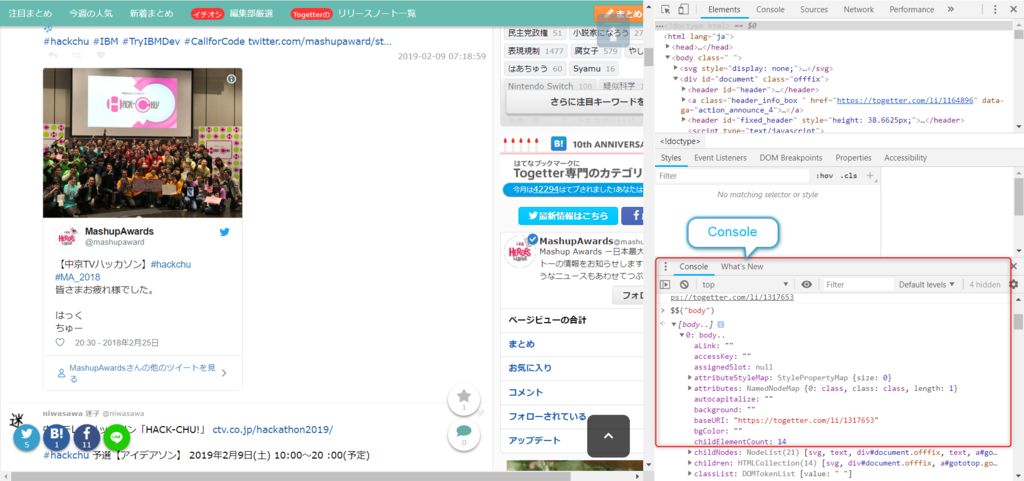Click MashupAwards profile avatar in tweet card
Viewport: 1024px width, 481px height.
68,238
